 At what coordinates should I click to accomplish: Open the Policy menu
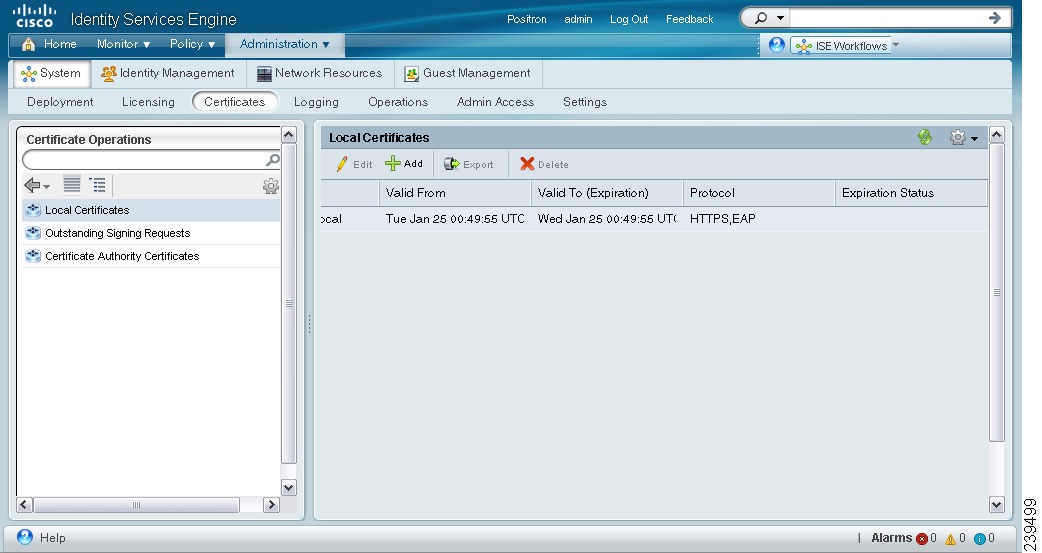coord(192,44)
